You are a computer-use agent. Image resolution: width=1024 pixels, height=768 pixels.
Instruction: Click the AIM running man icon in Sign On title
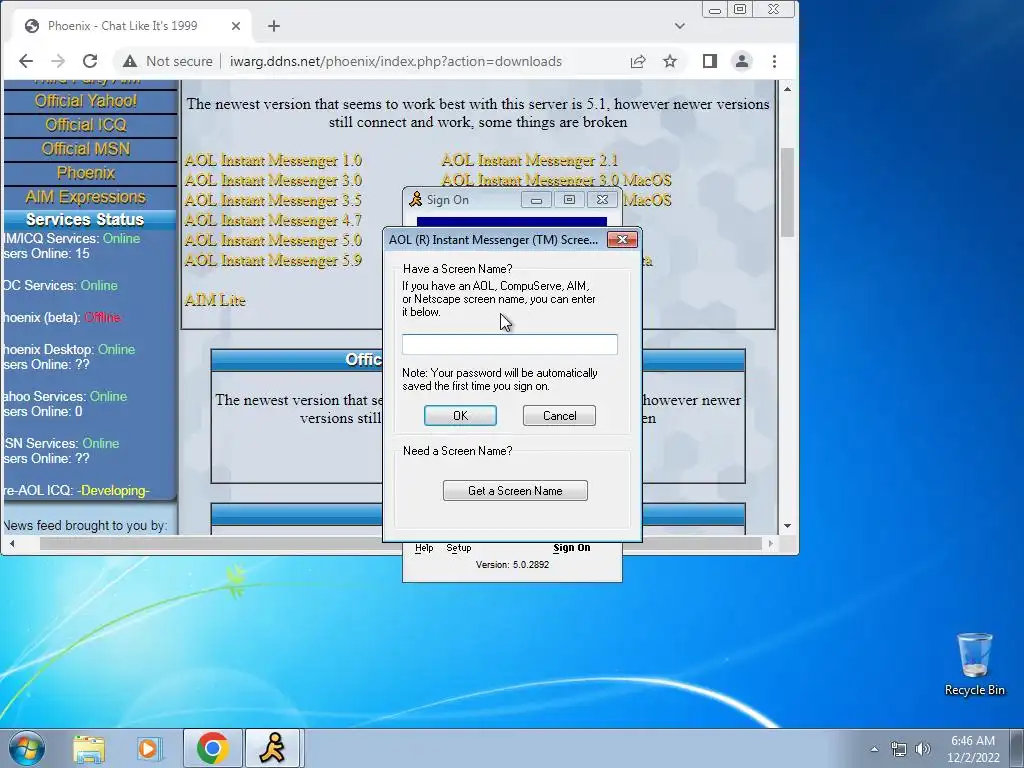pyautogui.click(x=415, y=199)
